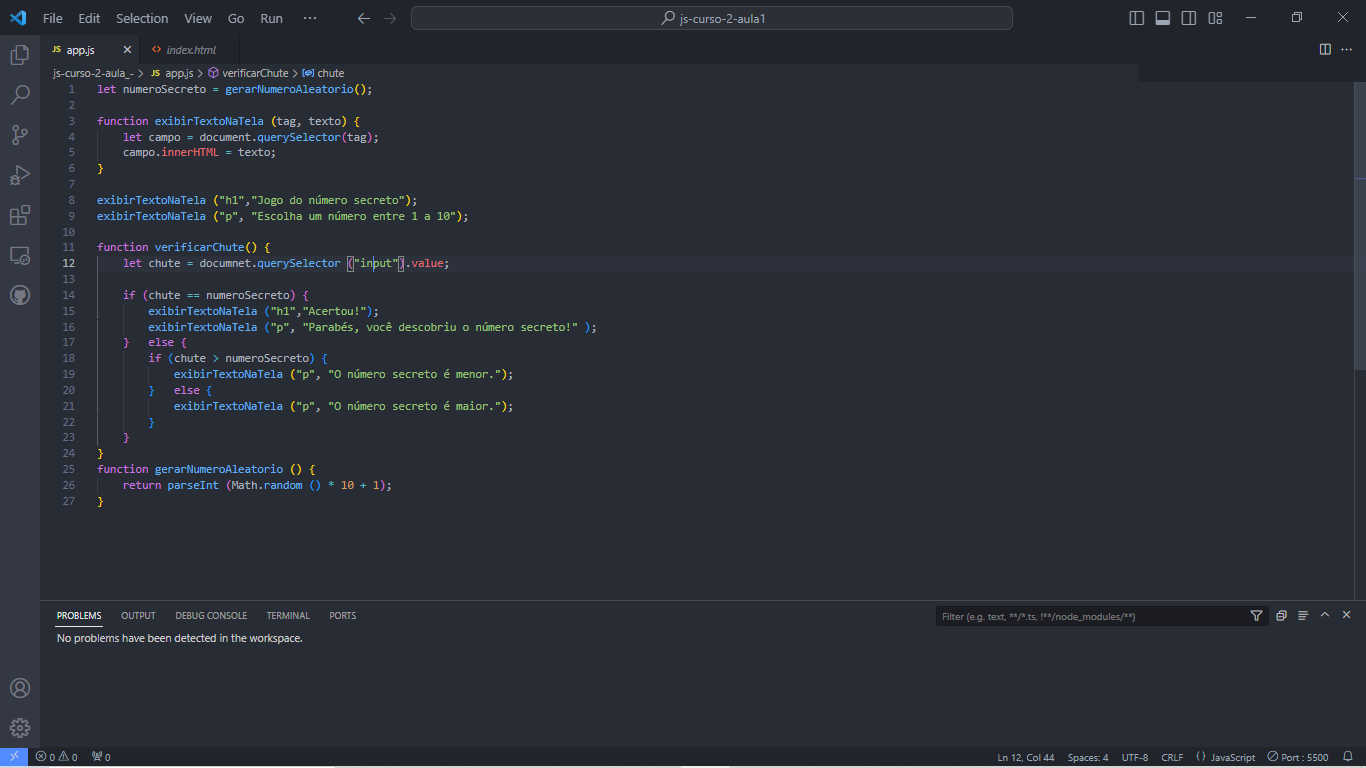Open the Source Control view

pyautogui.click(x=20, y=135)
